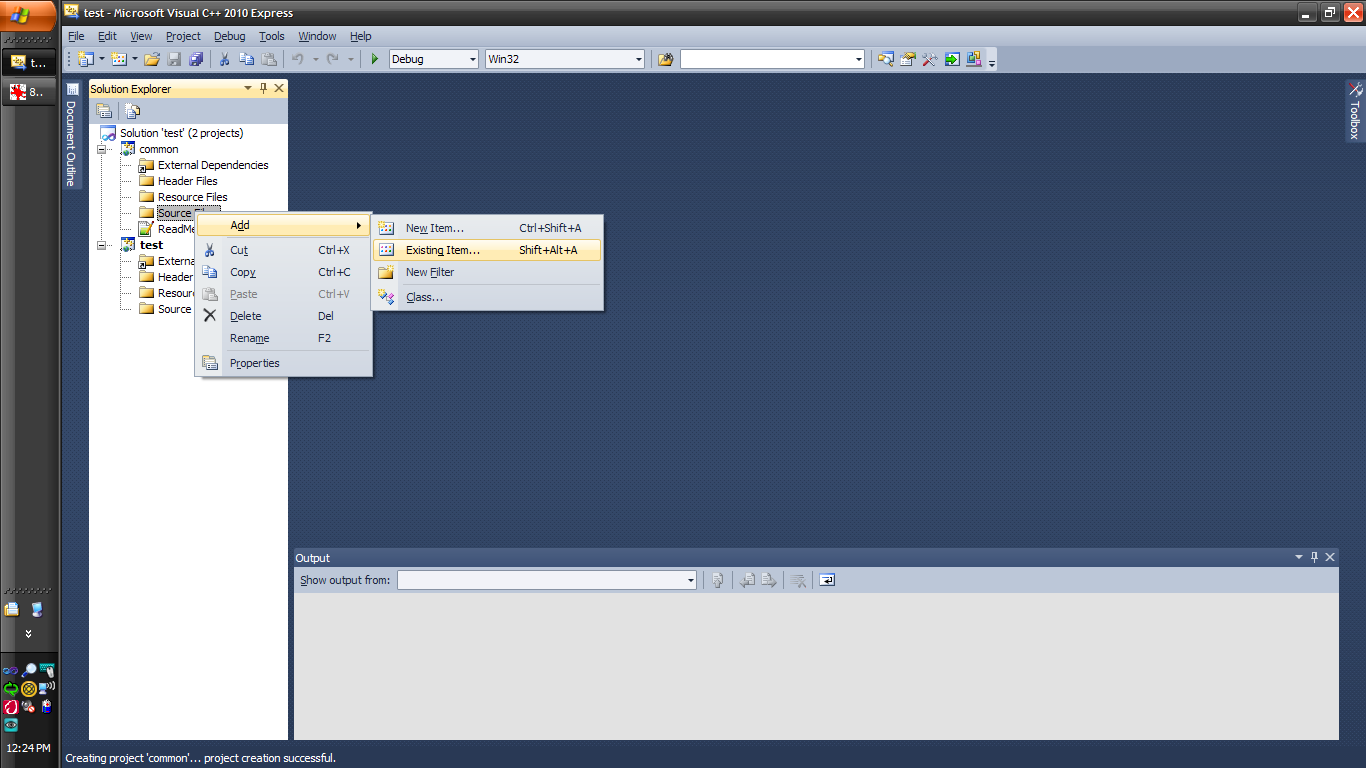Viewport: 1366px width, 768px height.
Task: Click the Copy icon in main toolbar
Action: (246, 59)
